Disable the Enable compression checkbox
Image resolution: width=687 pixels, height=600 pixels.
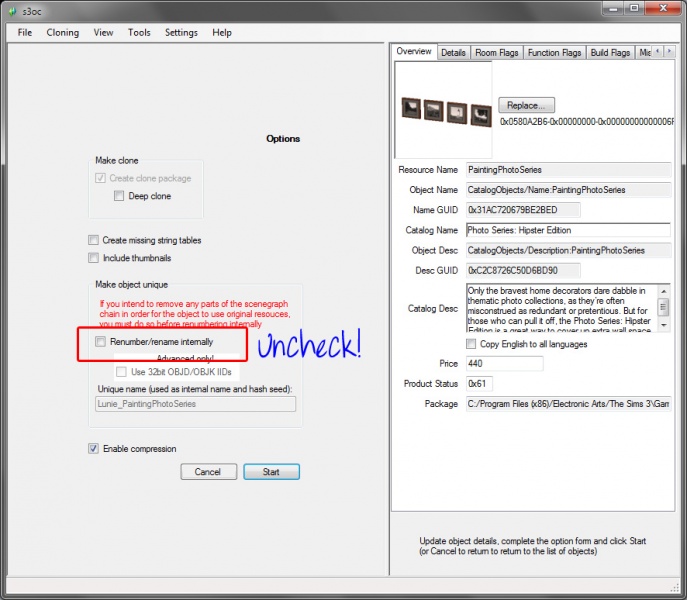click(x=94, y=449)
